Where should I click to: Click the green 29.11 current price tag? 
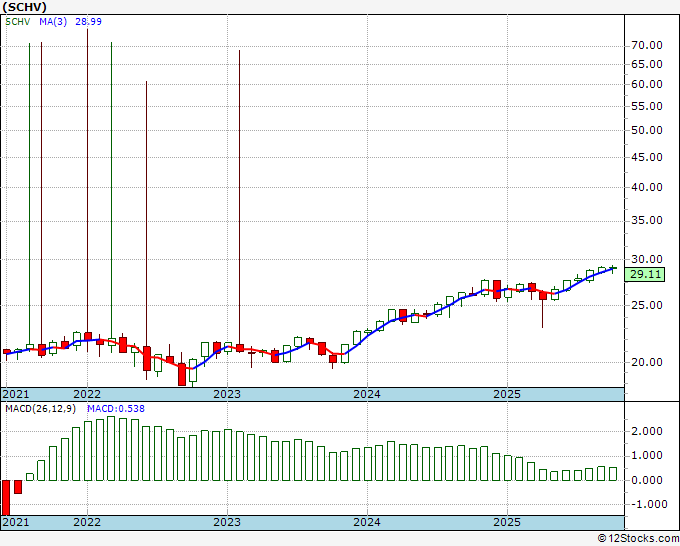tap(645, 274)
